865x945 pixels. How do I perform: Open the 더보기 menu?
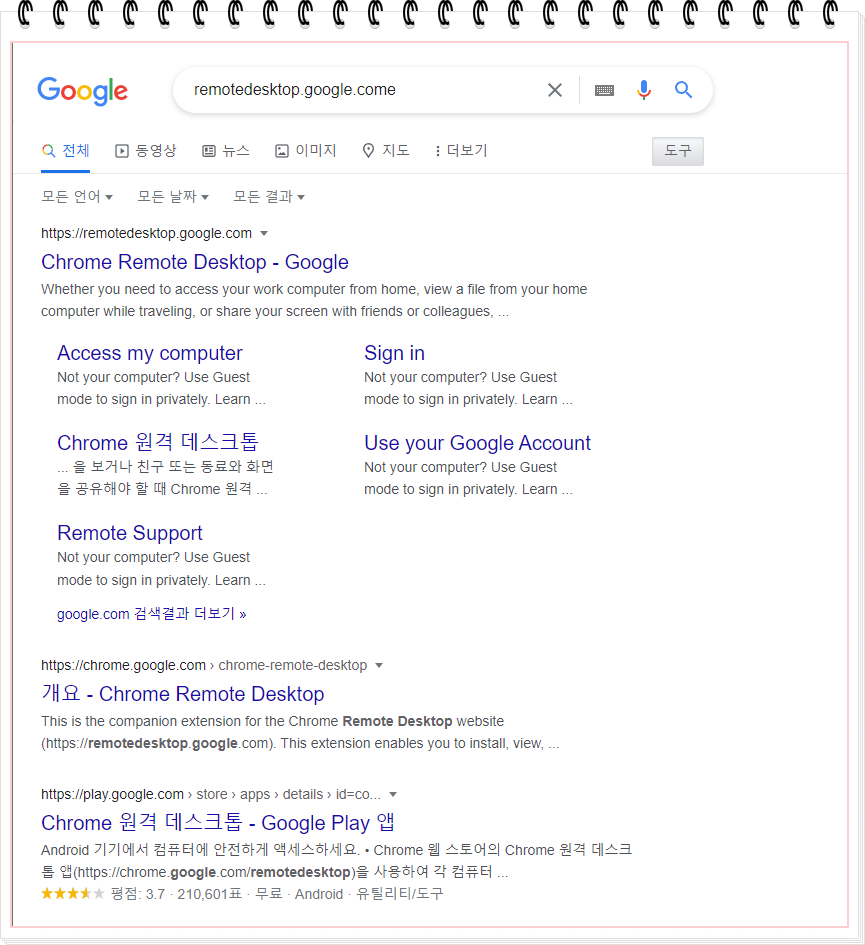tap(462, 151)
